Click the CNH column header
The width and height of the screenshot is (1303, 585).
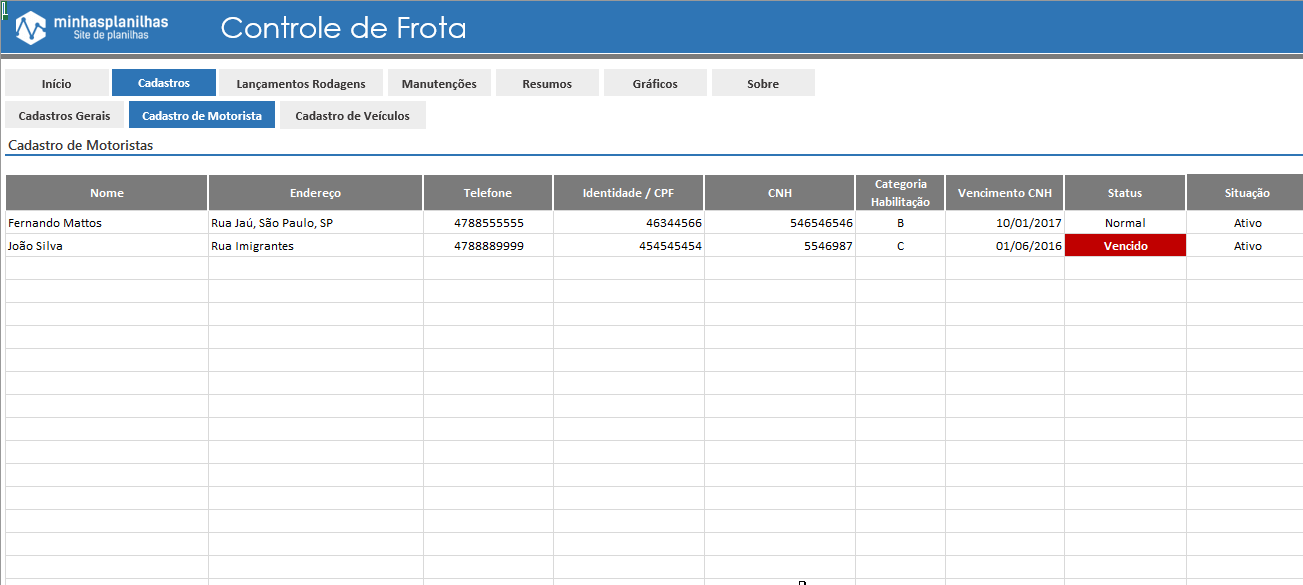point(780,193)
